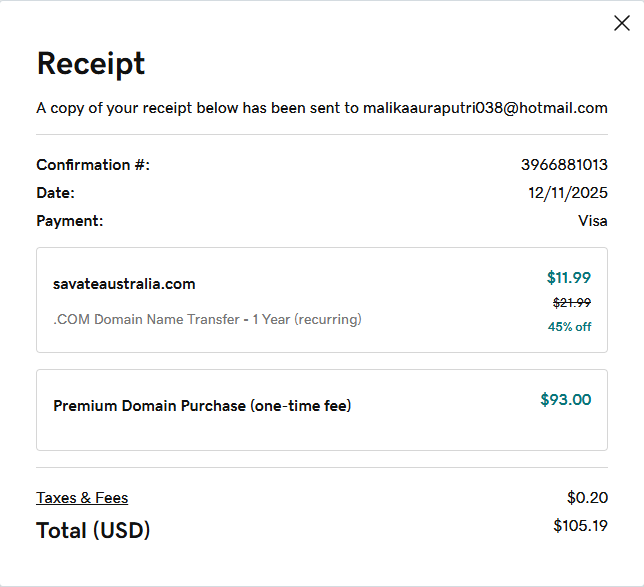Click the 45% off discount label
The width and height of the screenshot is (644, 587).
click(x=569, y=327)
